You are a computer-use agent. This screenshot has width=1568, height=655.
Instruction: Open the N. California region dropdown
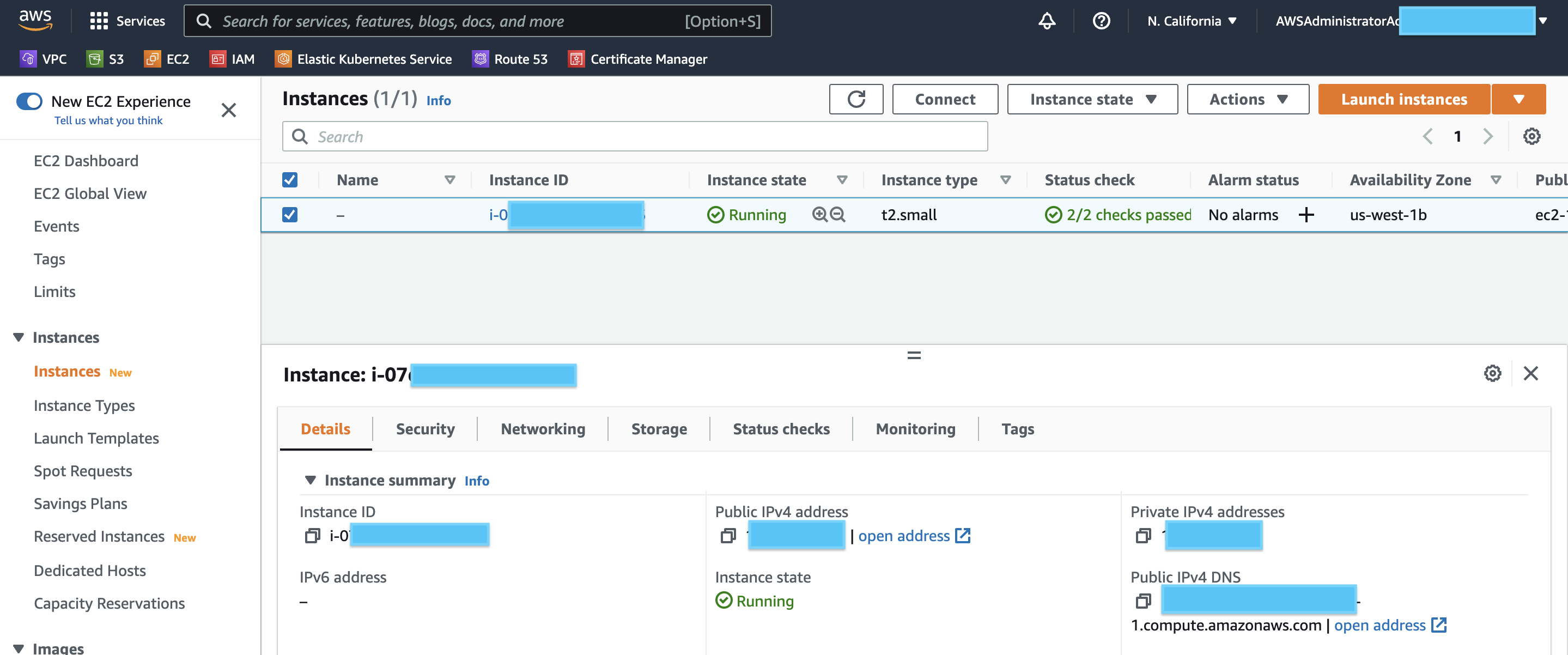click(1192, 21)
